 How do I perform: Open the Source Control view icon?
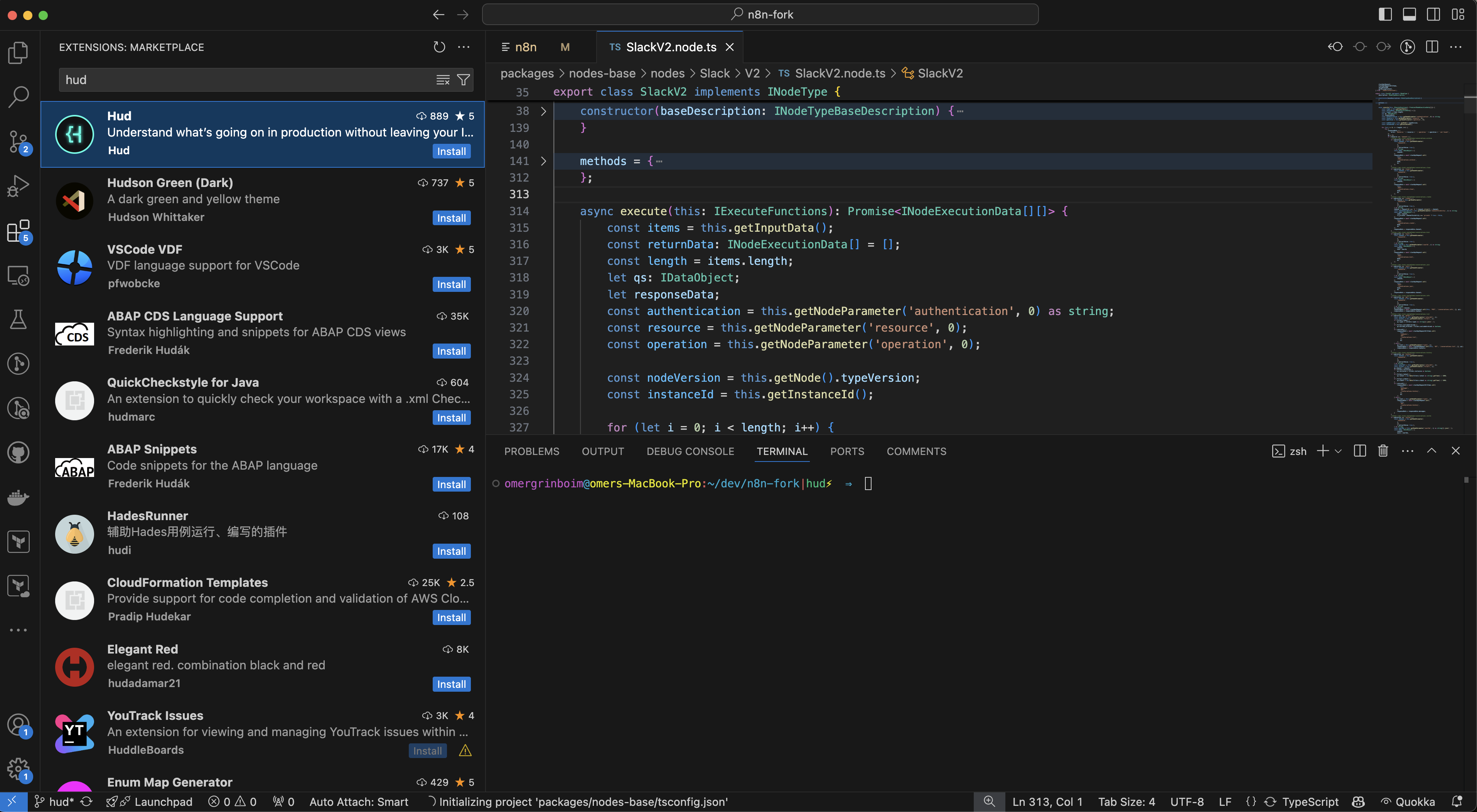coord(19,141)
